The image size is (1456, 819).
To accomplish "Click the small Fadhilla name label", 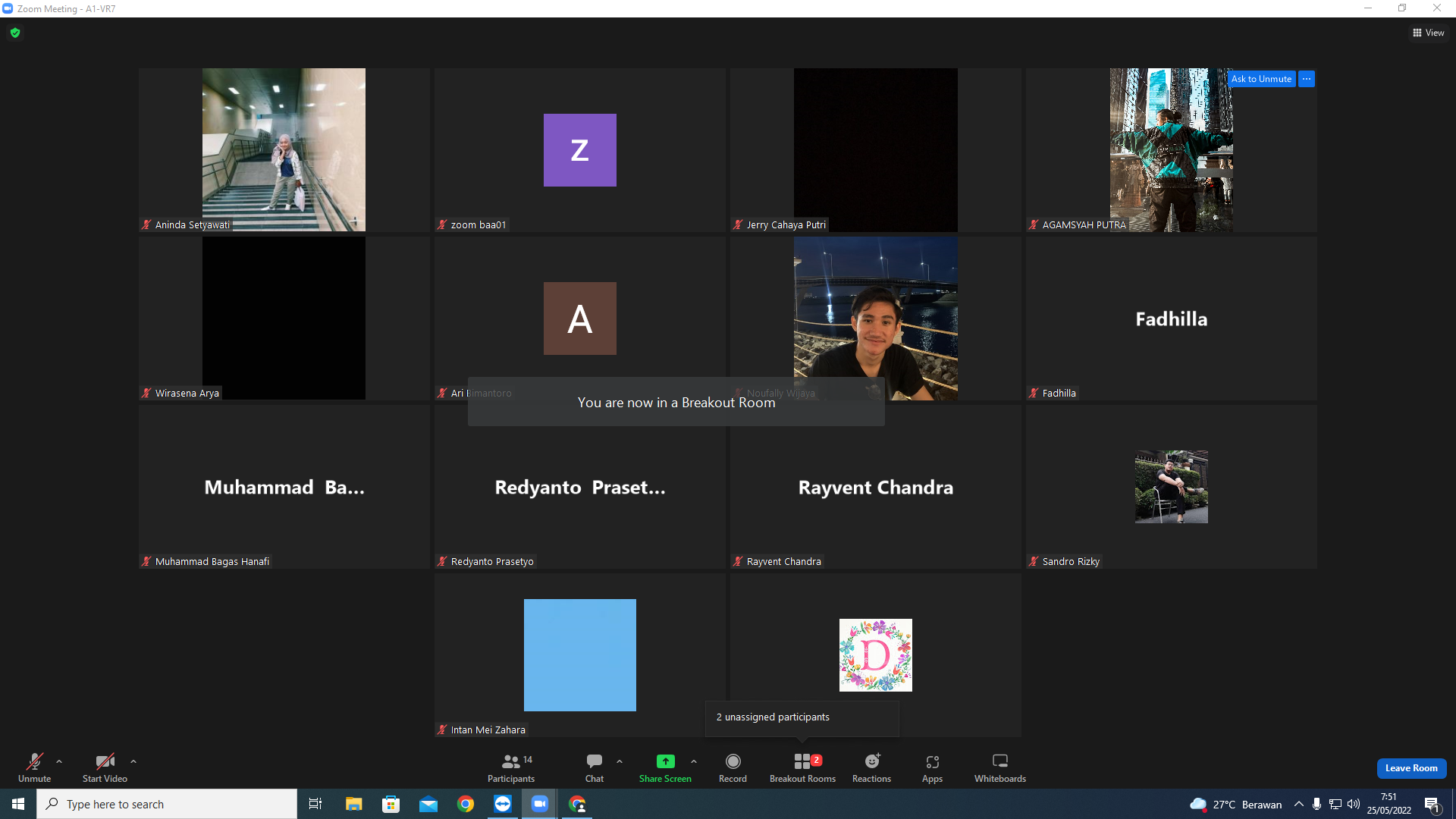I will click(x=1059, y=393).
